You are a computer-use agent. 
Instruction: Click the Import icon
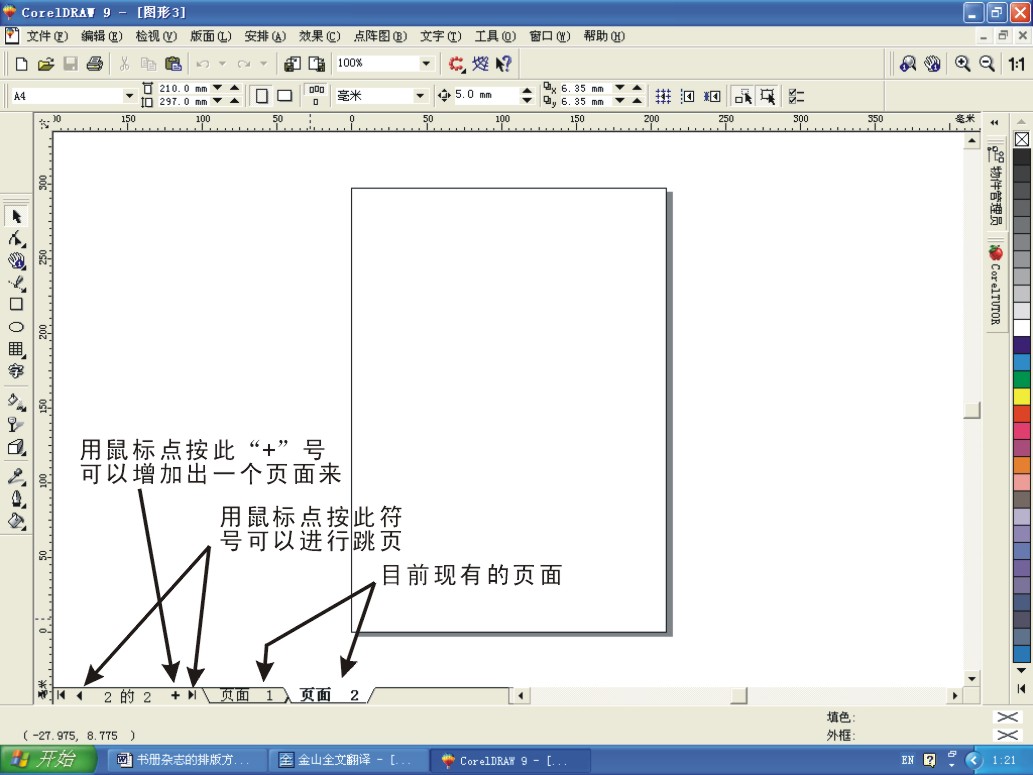click(293, 64)
